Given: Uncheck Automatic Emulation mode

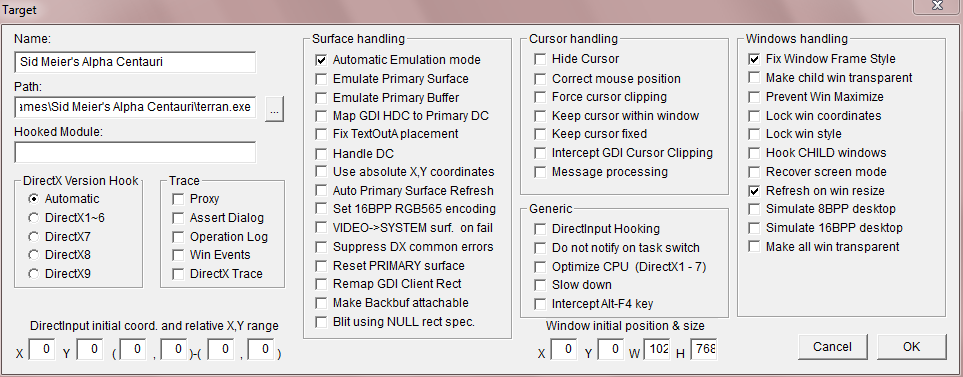Looking at the screenshot, I should coord(321,60).
